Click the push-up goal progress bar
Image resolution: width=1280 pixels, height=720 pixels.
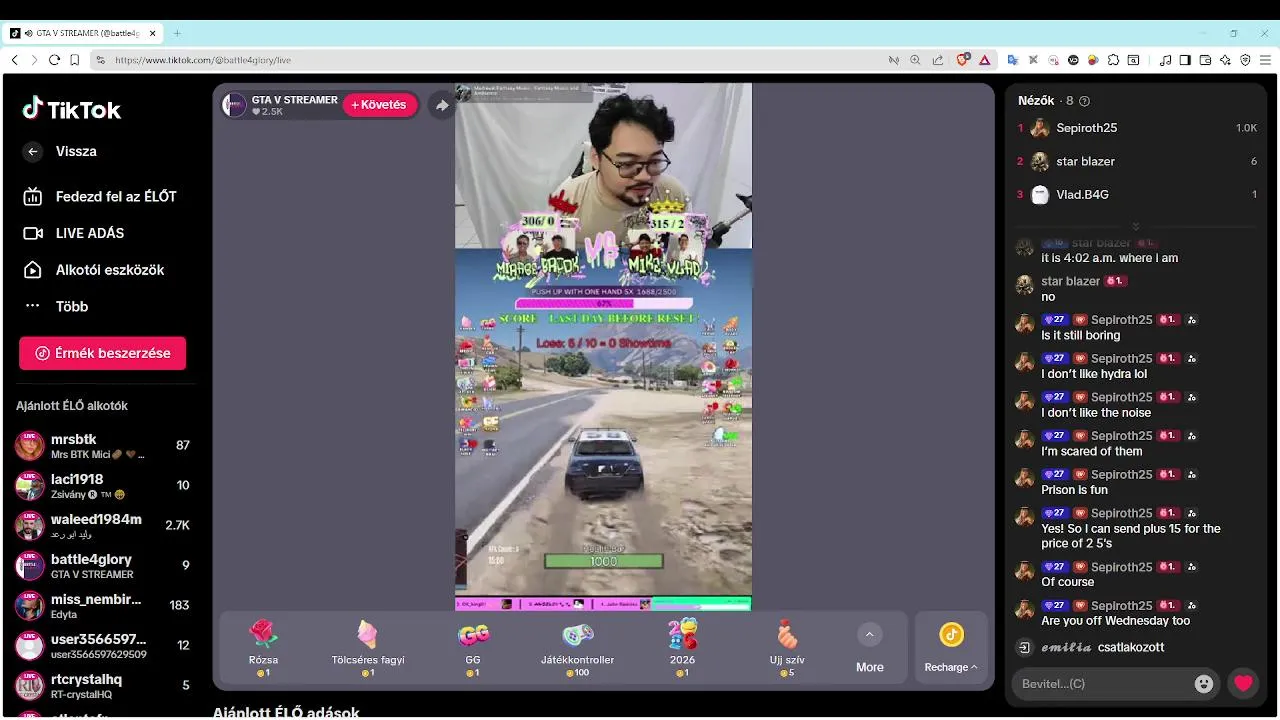click(603, 303)
